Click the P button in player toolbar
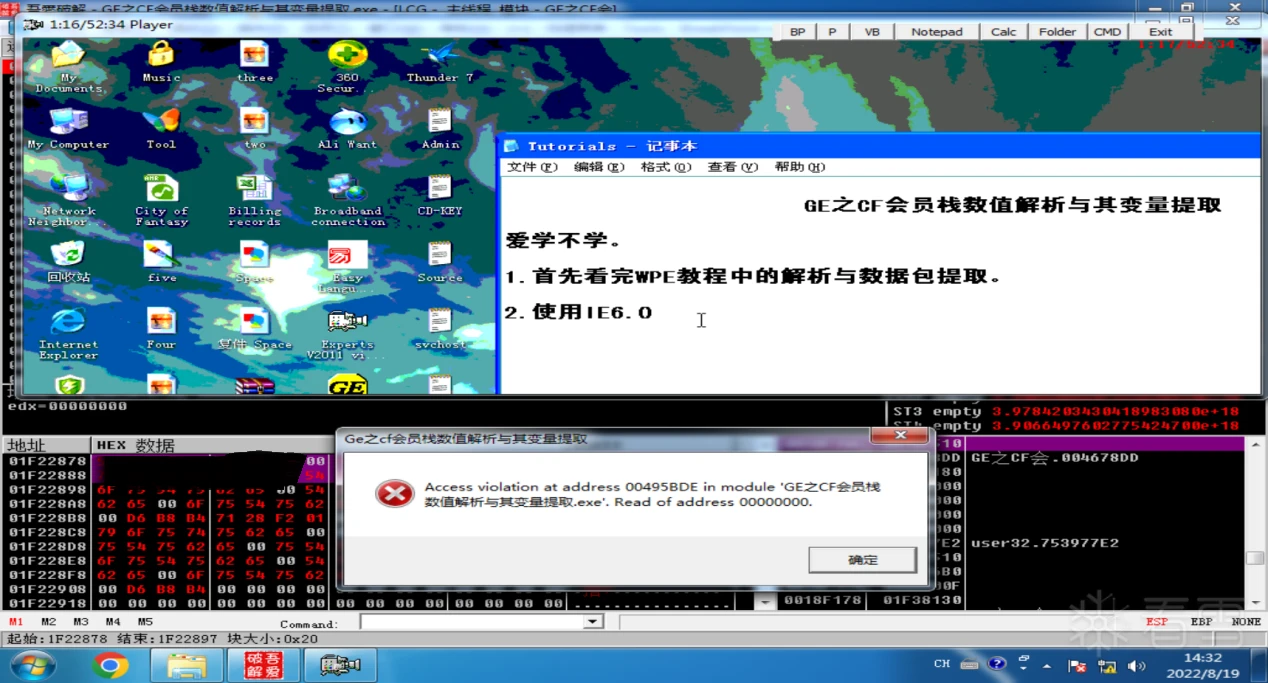The height and width of the screenshot is (683, 1268). (832, 32)
